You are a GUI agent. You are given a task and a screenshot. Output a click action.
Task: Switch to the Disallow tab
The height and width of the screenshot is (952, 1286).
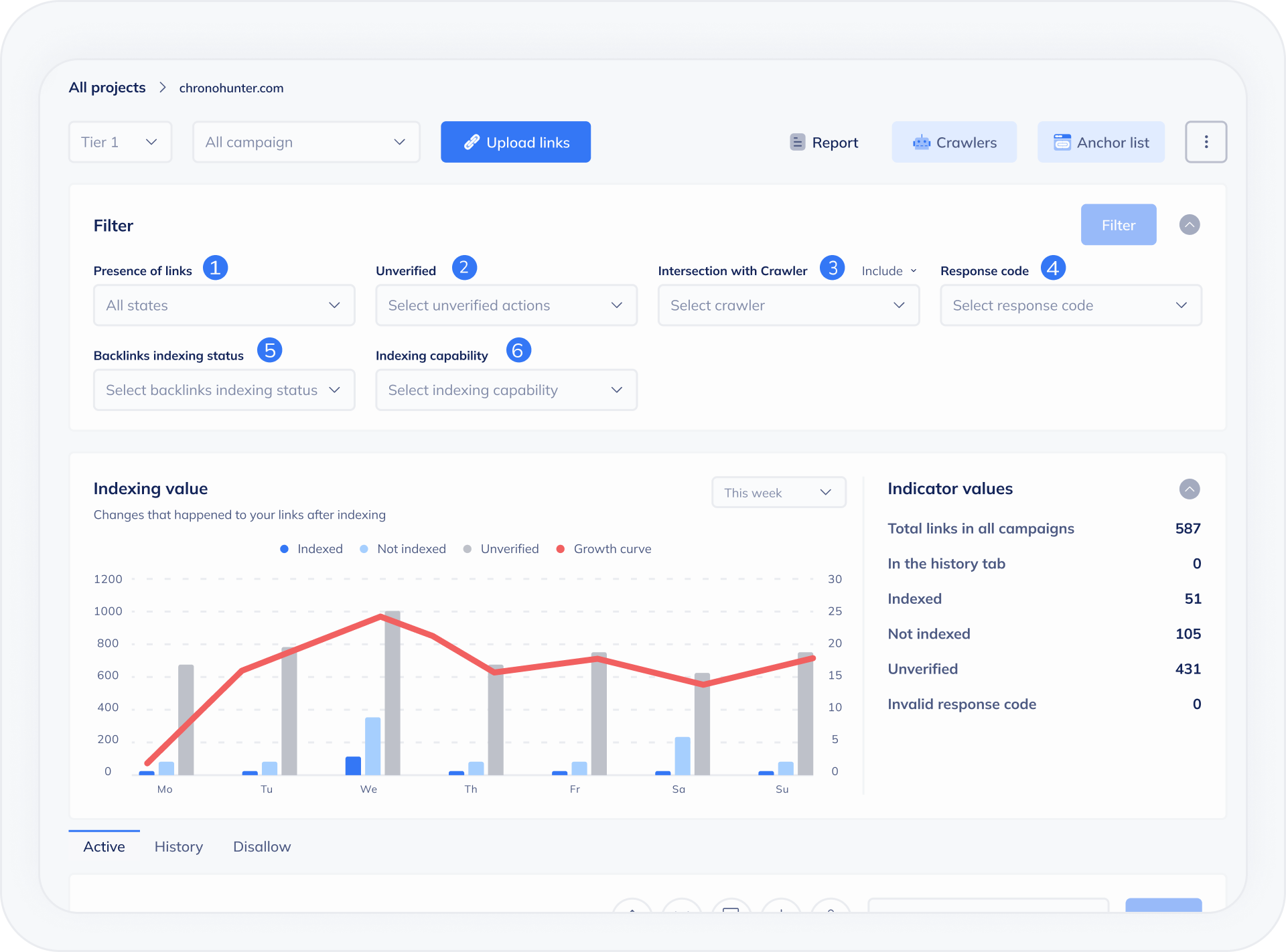[x=262, y=847]
